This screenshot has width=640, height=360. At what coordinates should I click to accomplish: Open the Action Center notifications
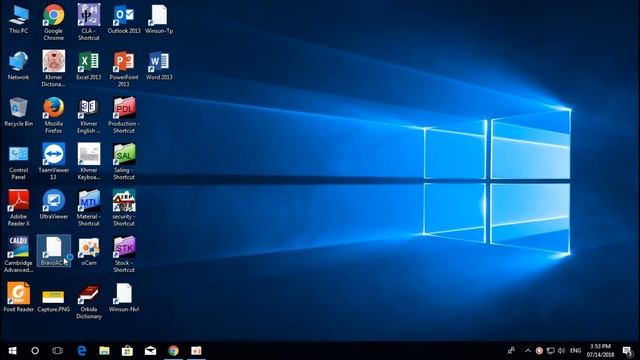(x=628, y=351)
